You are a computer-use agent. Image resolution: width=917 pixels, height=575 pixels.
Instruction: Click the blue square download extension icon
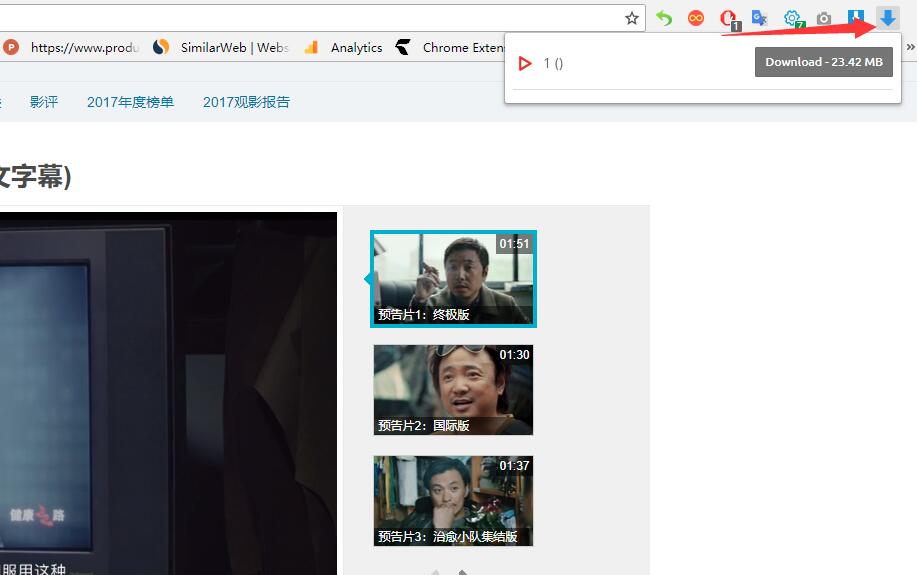pyautogui.click(x=855, y=18)
